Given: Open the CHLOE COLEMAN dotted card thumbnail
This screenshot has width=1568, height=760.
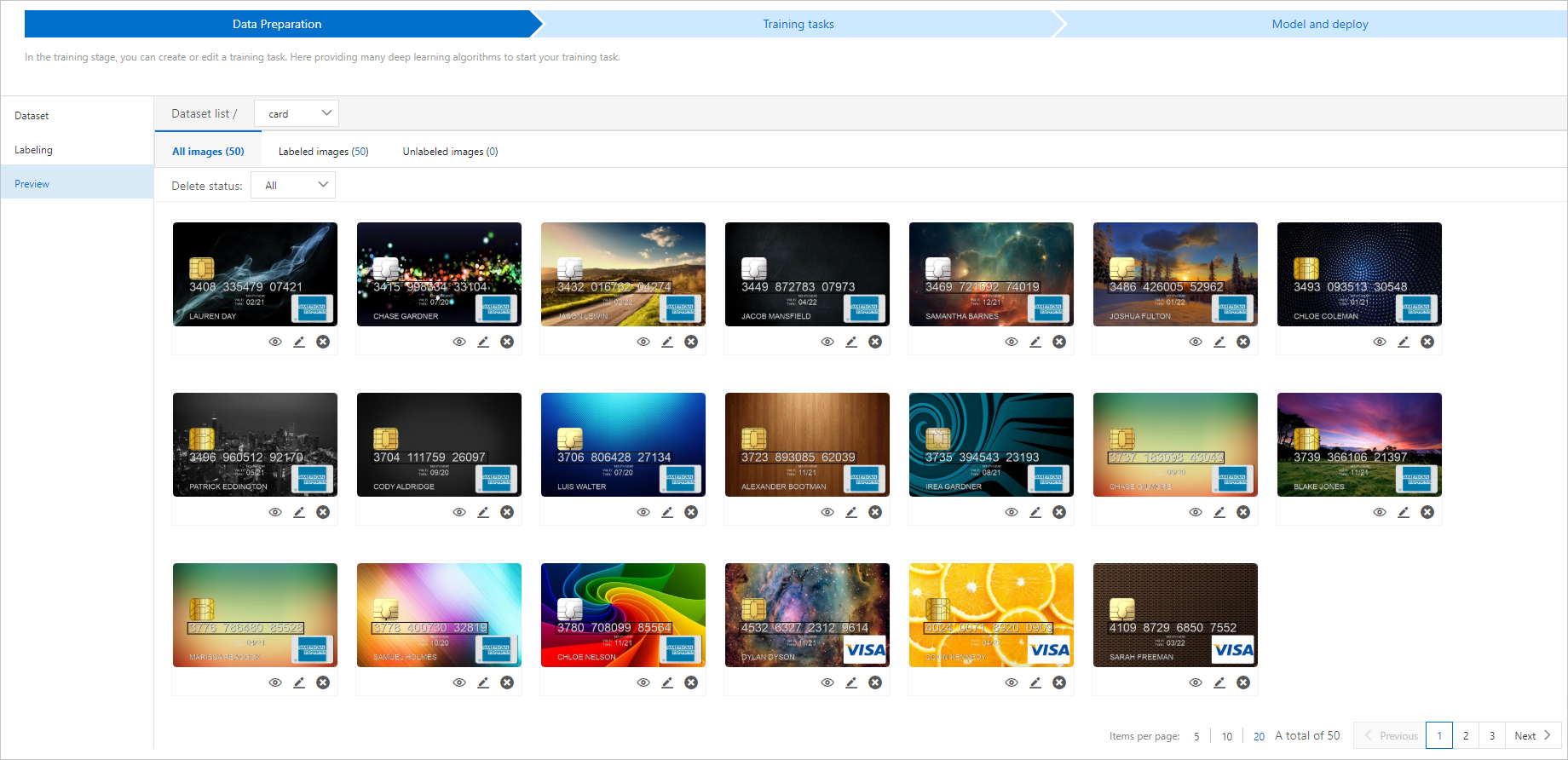Looking at the screenshot, I should [x=1359, y=274].
